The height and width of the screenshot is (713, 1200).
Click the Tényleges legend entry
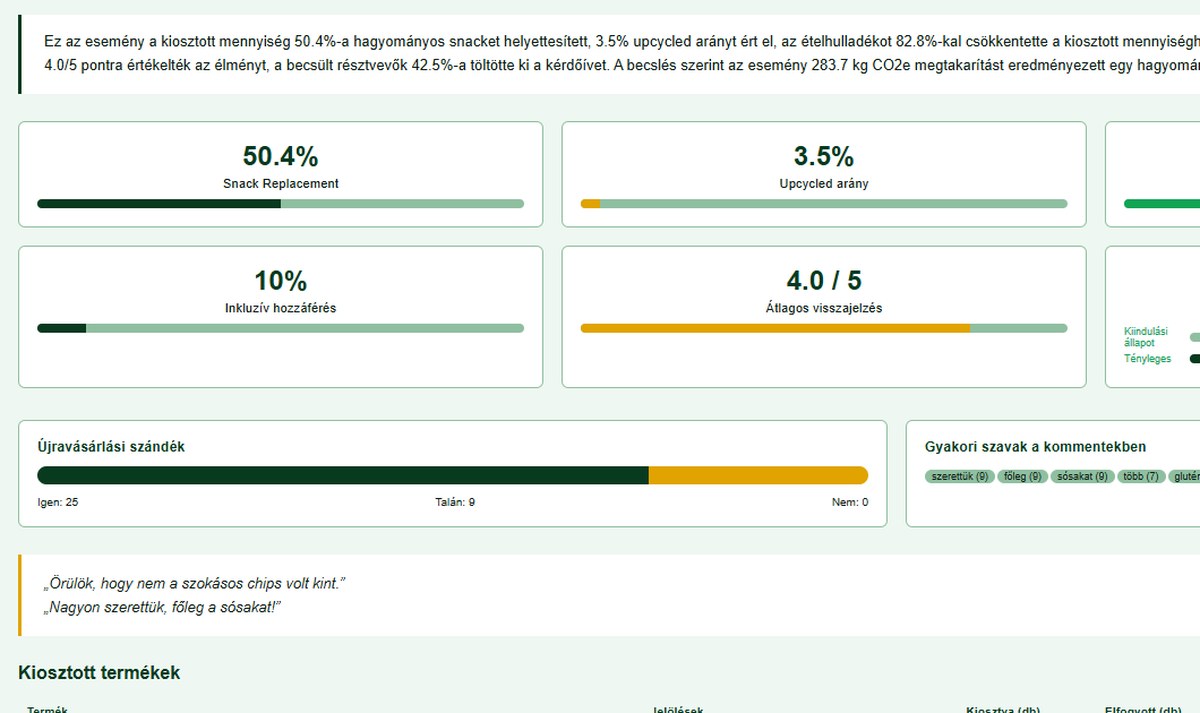pyautogui.click(x=1147, y=359)
